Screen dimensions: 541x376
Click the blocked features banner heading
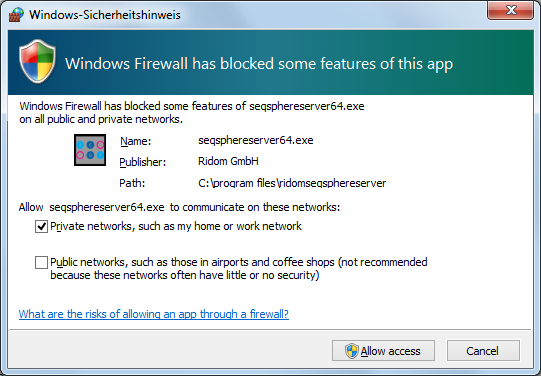tap(259, 64)
